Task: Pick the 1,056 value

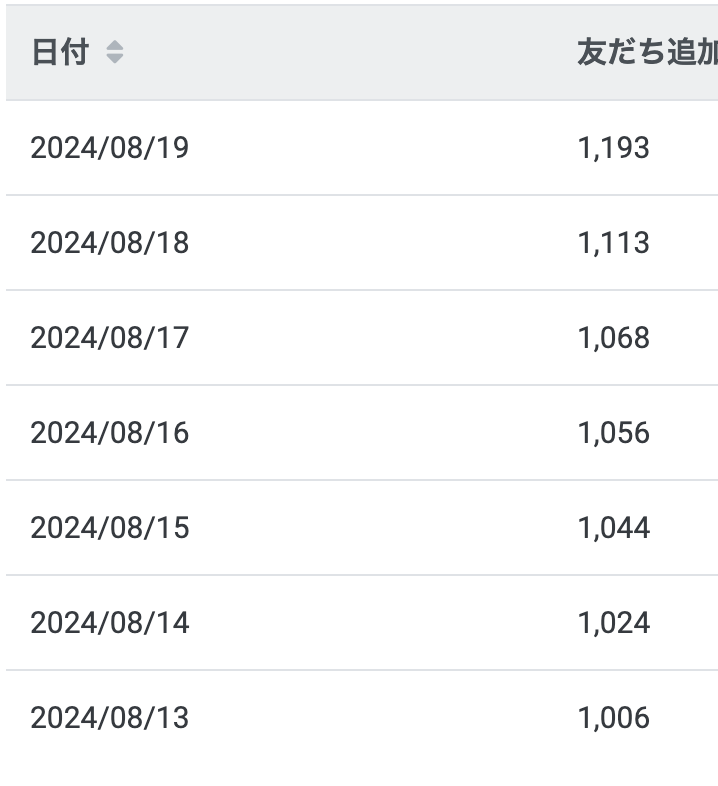Action: coord(613,433)
